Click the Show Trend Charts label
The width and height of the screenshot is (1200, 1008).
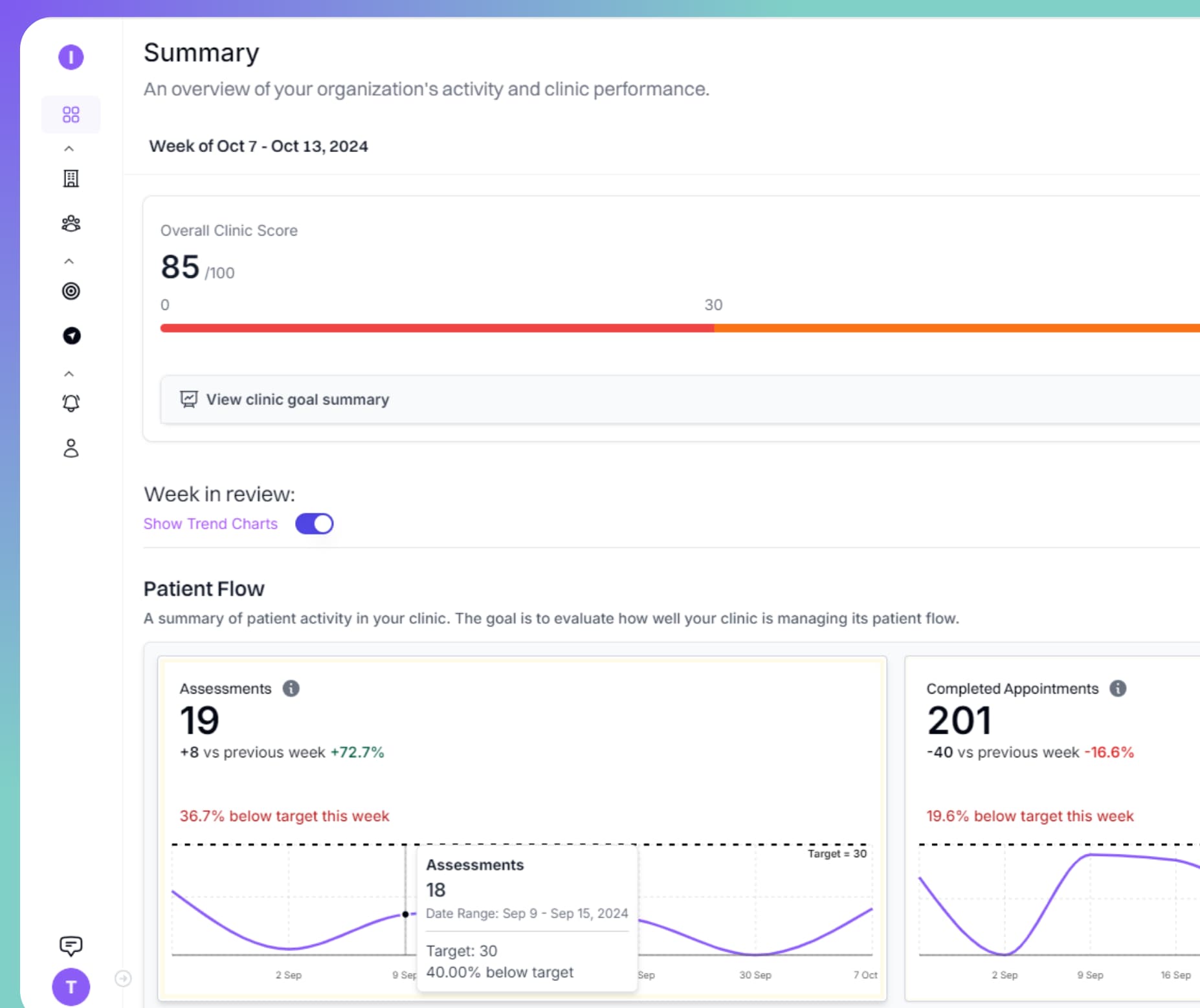[210, 523]
